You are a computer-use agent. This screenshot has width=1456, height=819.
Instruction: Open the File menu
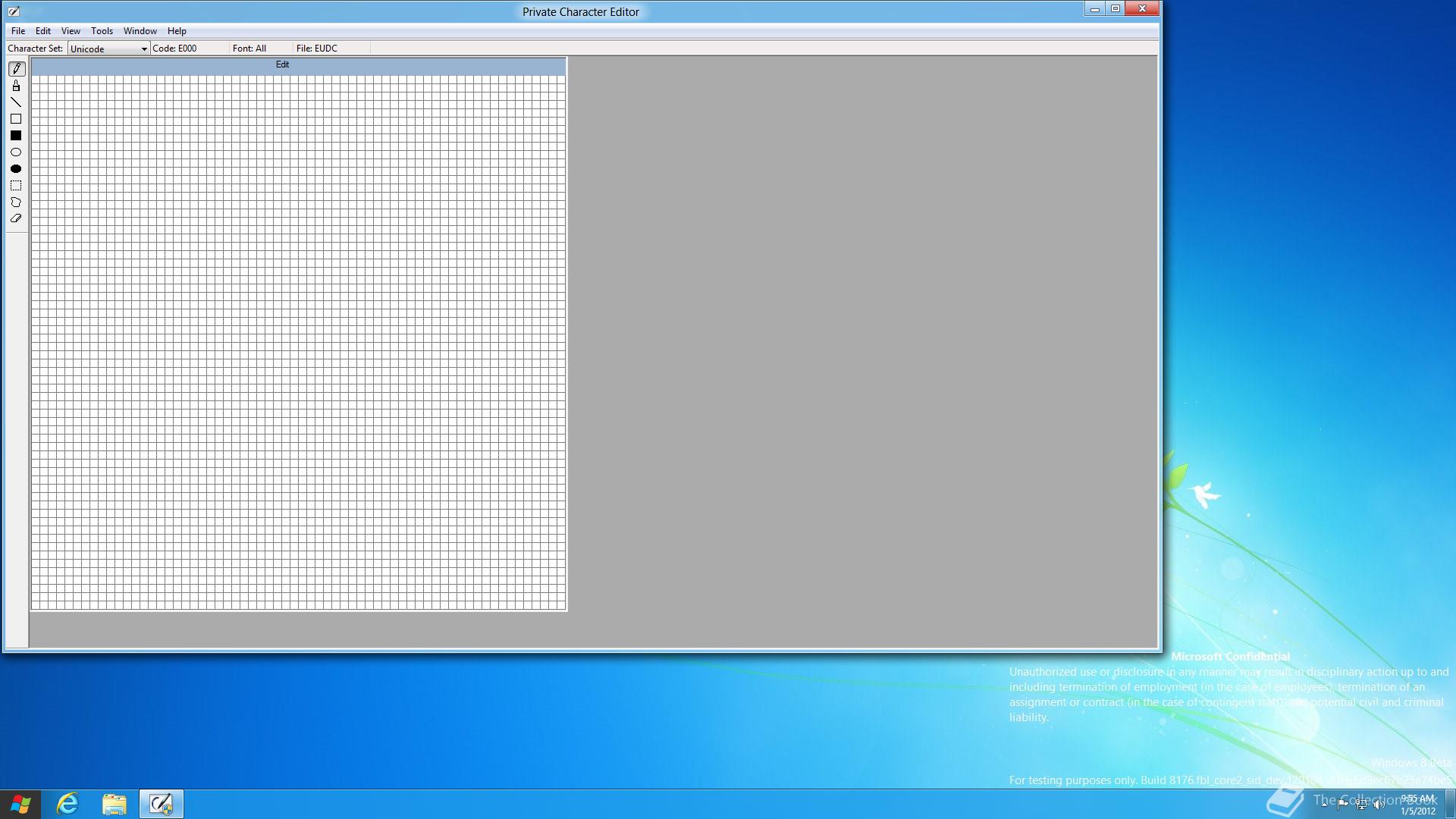pos(18,31)
